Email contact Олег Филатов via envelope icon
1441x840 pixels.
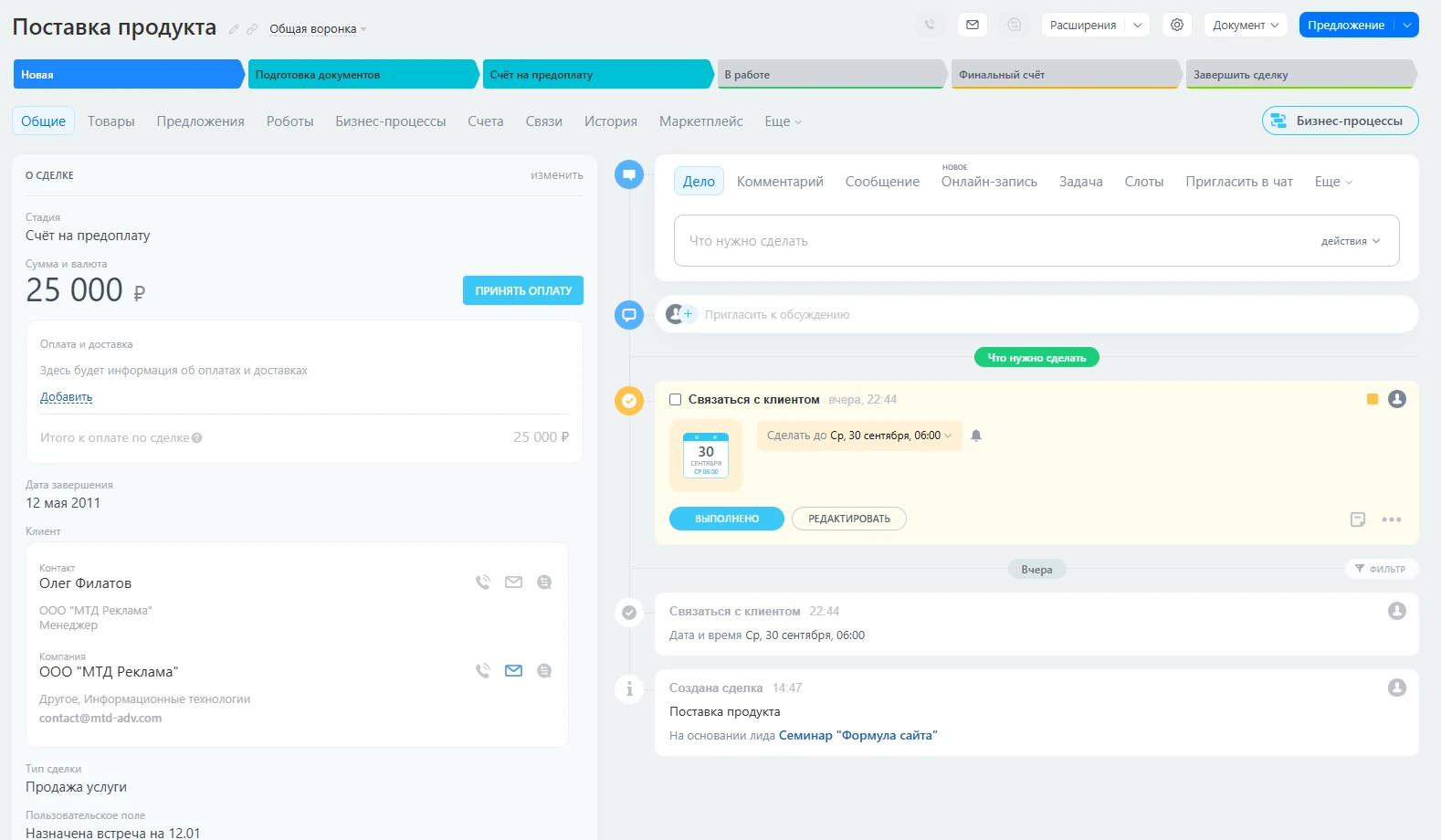(514, 582)
